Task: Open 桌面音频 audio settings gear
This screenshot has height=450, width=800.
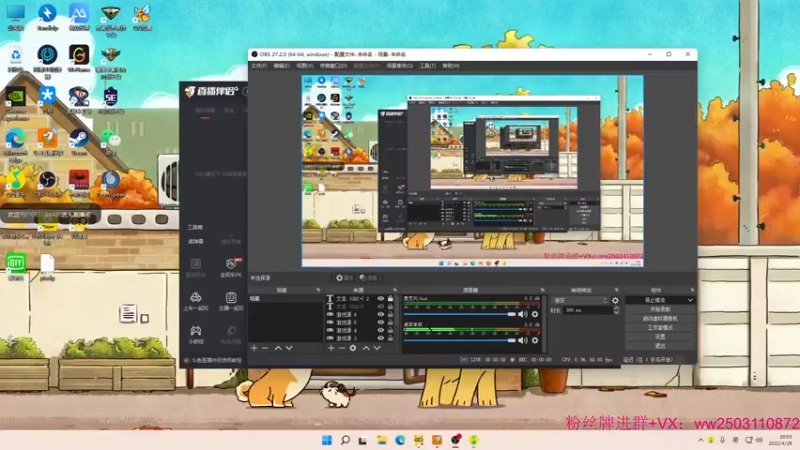Action: (535, 340)
